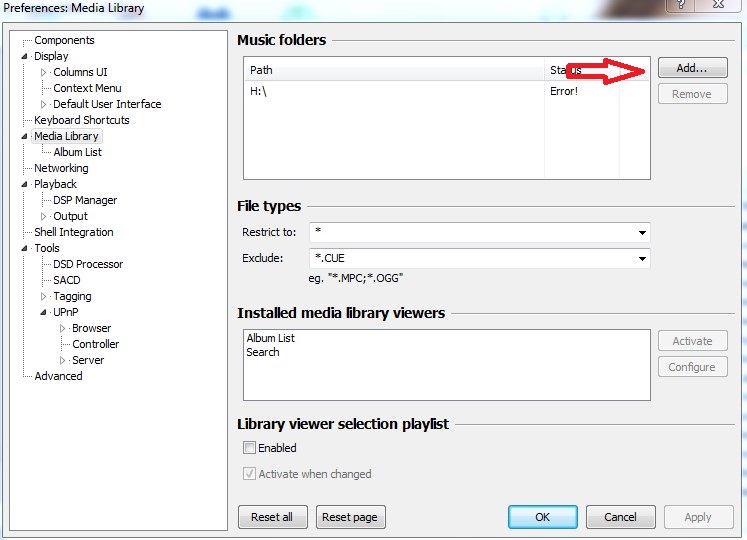Viewport: 747px width, 540px height.
Task: Open the Exclude dropdown arrow
Action: (x=642, y=258)
